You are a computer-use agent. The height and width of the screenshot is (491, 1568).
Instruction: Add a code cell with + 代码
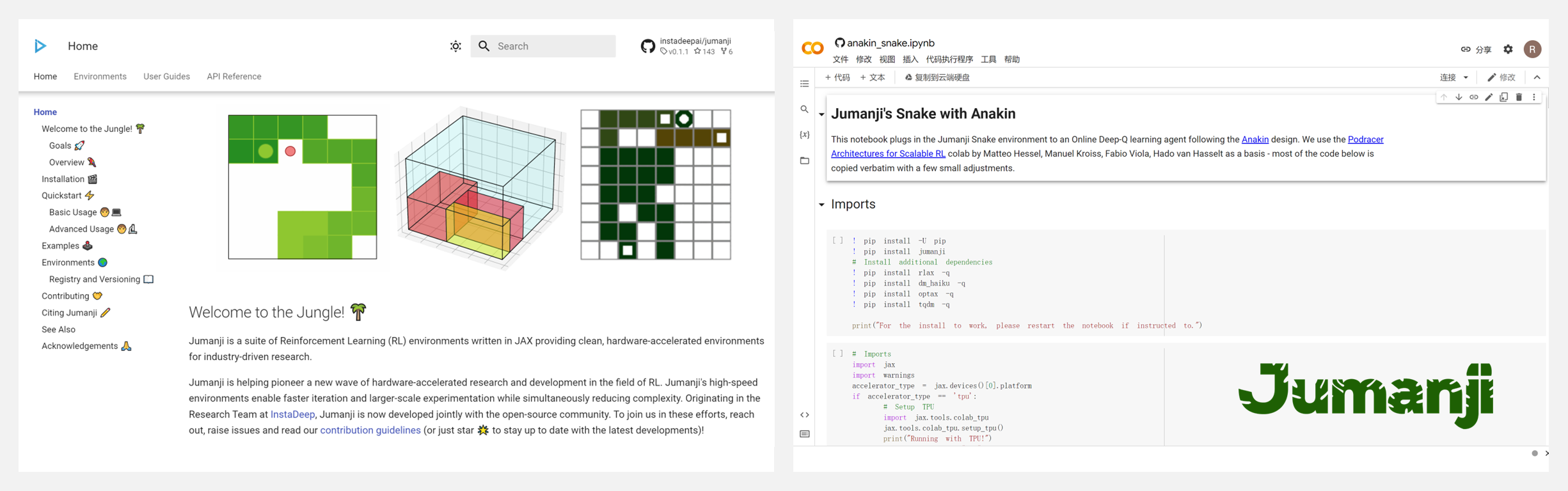(x=837, y=77)
